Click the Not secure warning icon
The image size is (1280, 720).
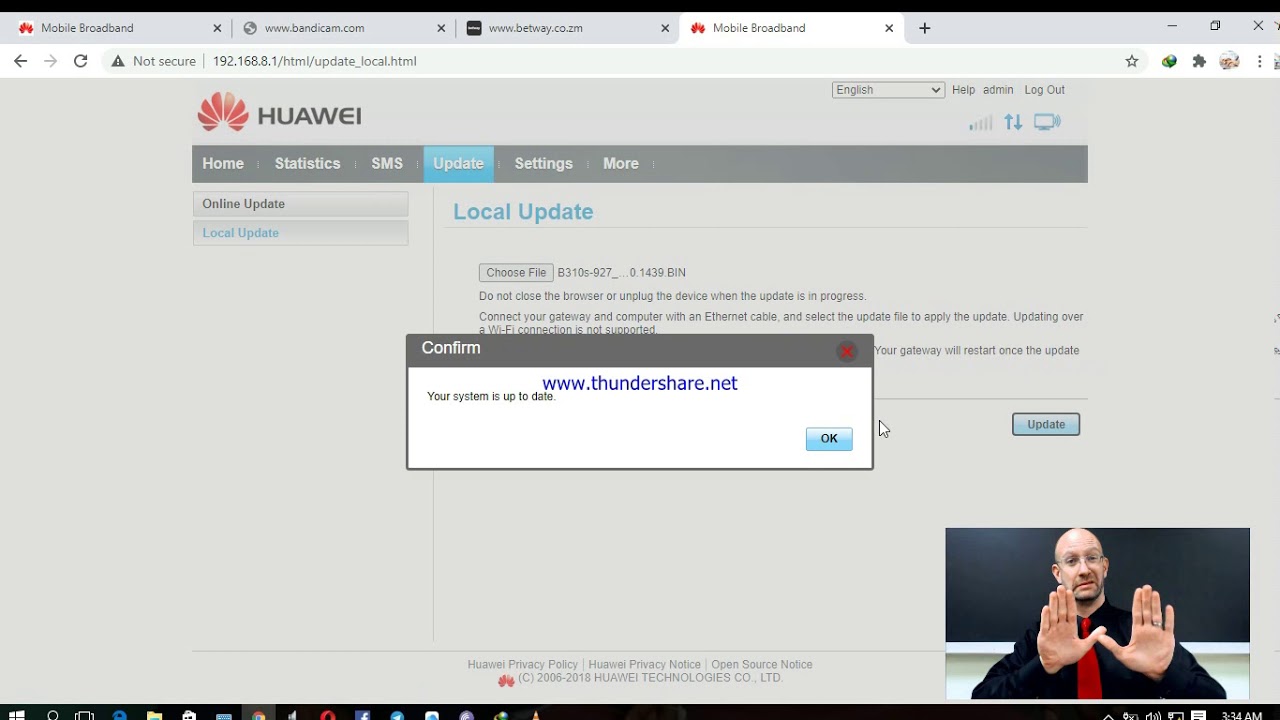tap(118, 61)
